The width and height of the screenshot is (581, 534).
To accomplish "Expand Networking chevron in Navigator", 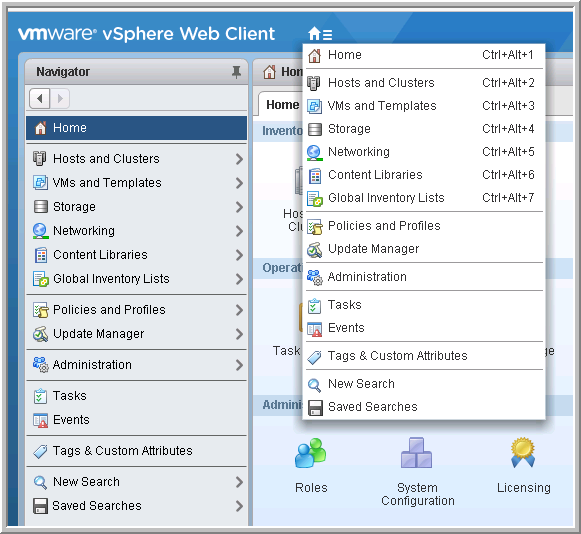I will pyautogui.click(x=239, y=231).
